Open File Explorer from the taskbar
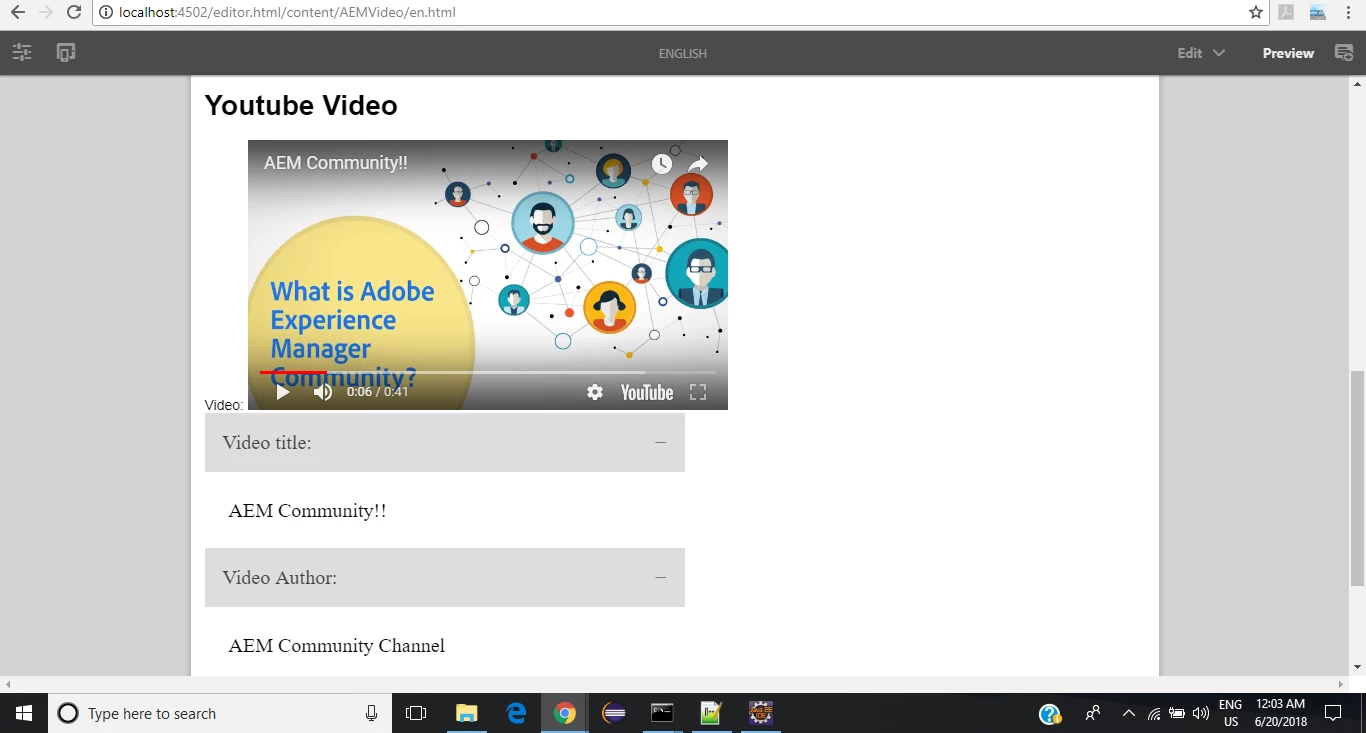 466,713
